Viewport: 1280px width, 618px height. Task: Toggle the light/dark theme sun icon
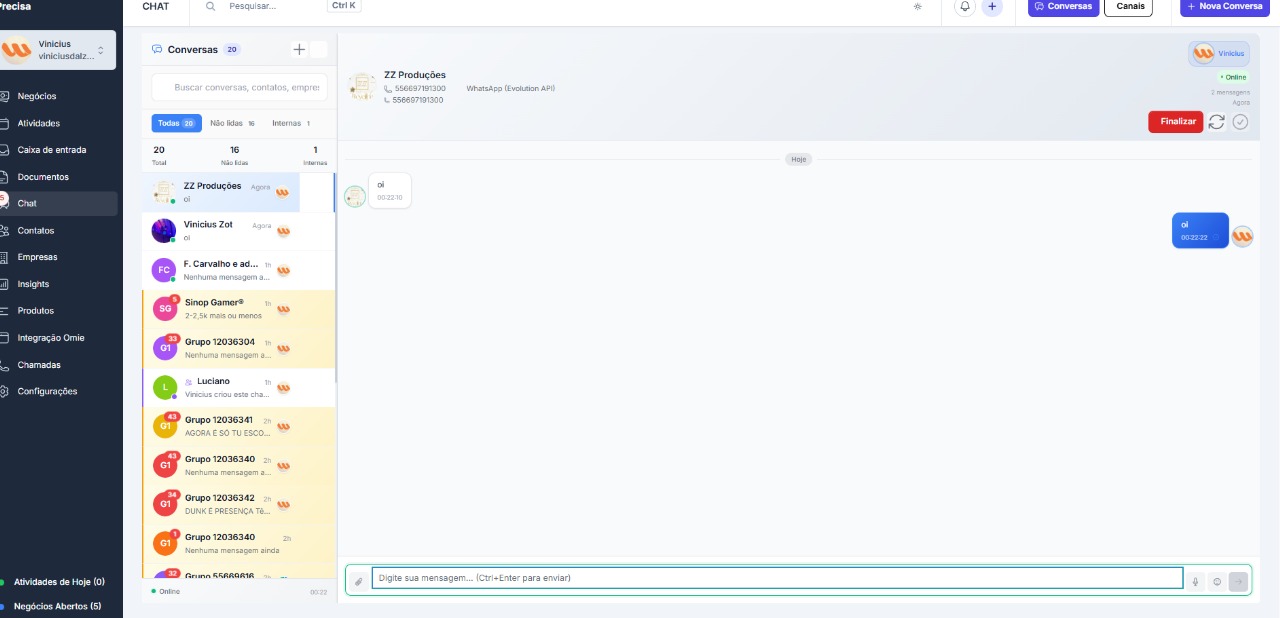(x=918, y=6)
